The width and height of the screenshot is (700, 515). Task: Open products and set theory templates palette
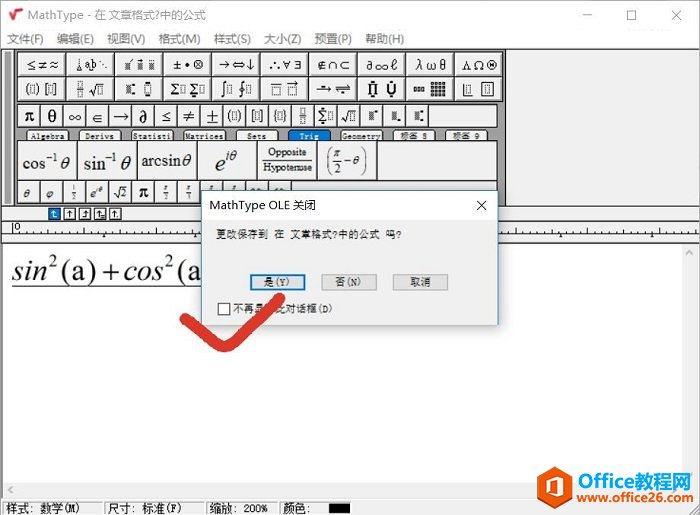pos(382,89)
